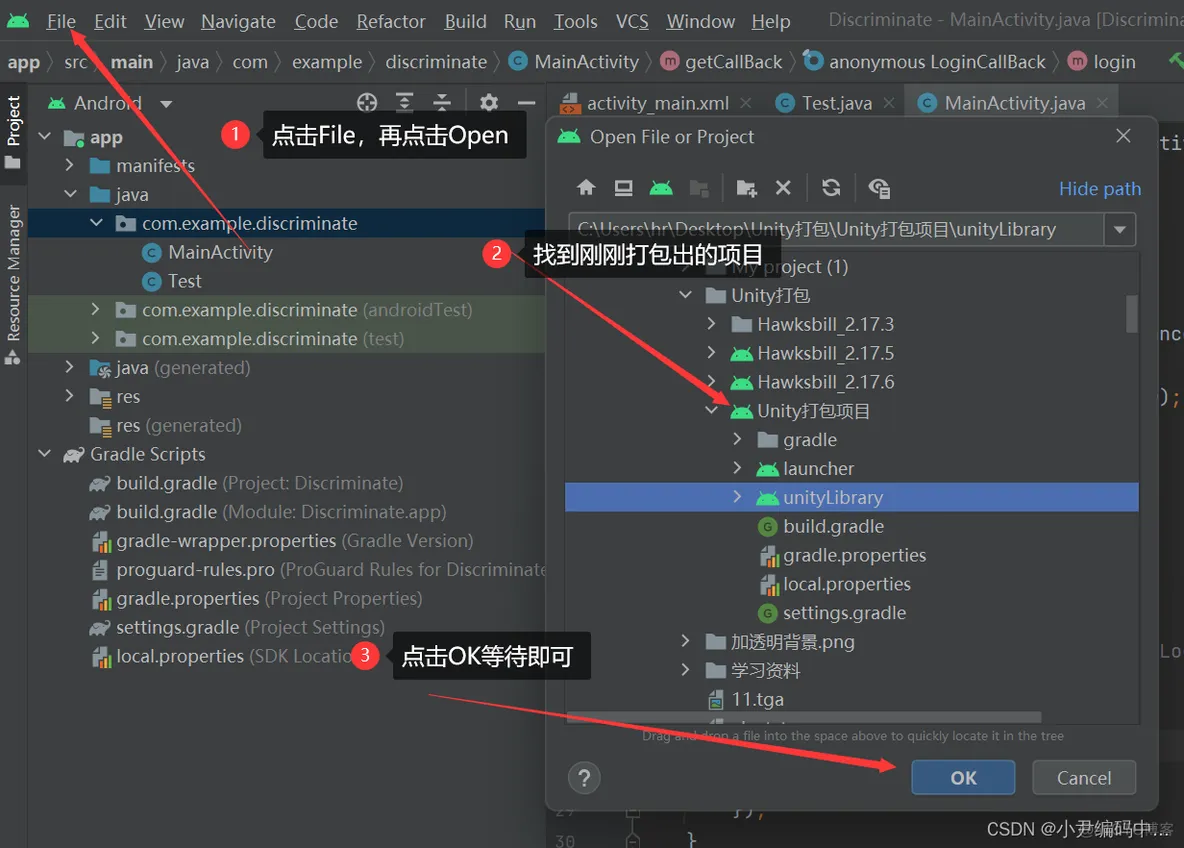Select settings.gradle (Project Settings)
This screenshot has width=1184, height=848.
pos(249,627)
